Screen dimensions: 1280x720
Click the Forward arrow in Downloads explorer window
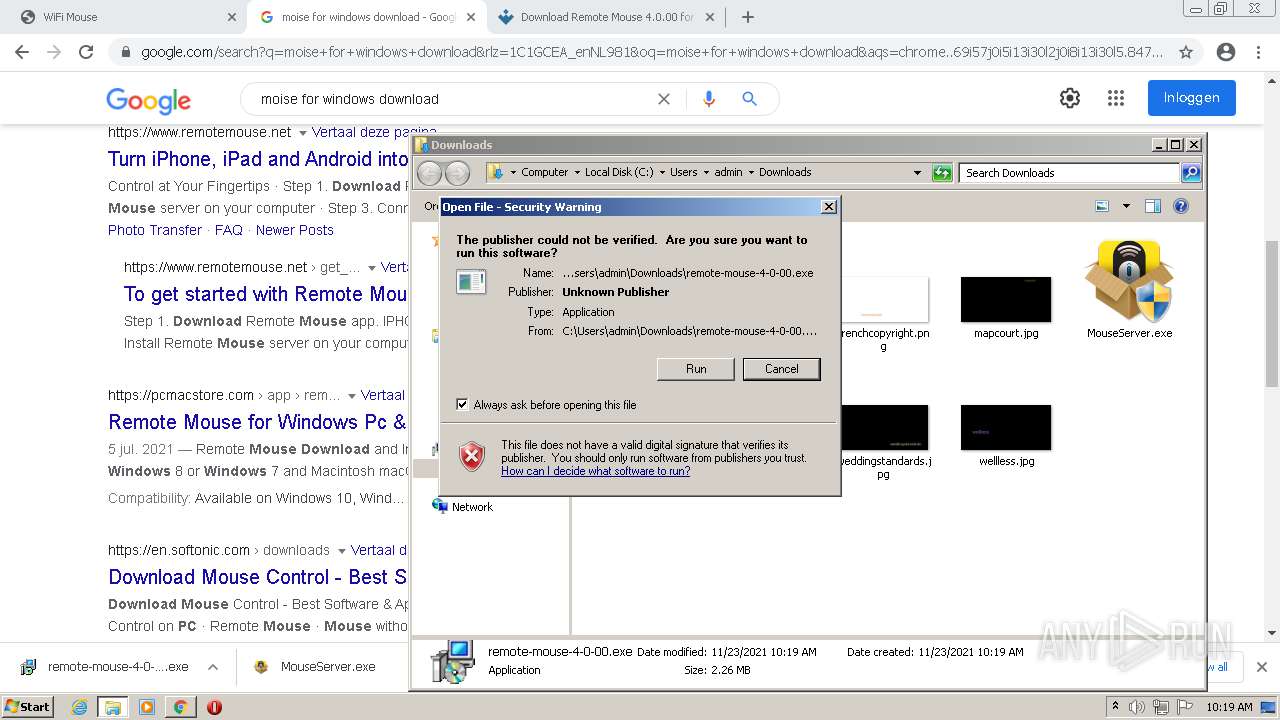click(x=457, y=173)
